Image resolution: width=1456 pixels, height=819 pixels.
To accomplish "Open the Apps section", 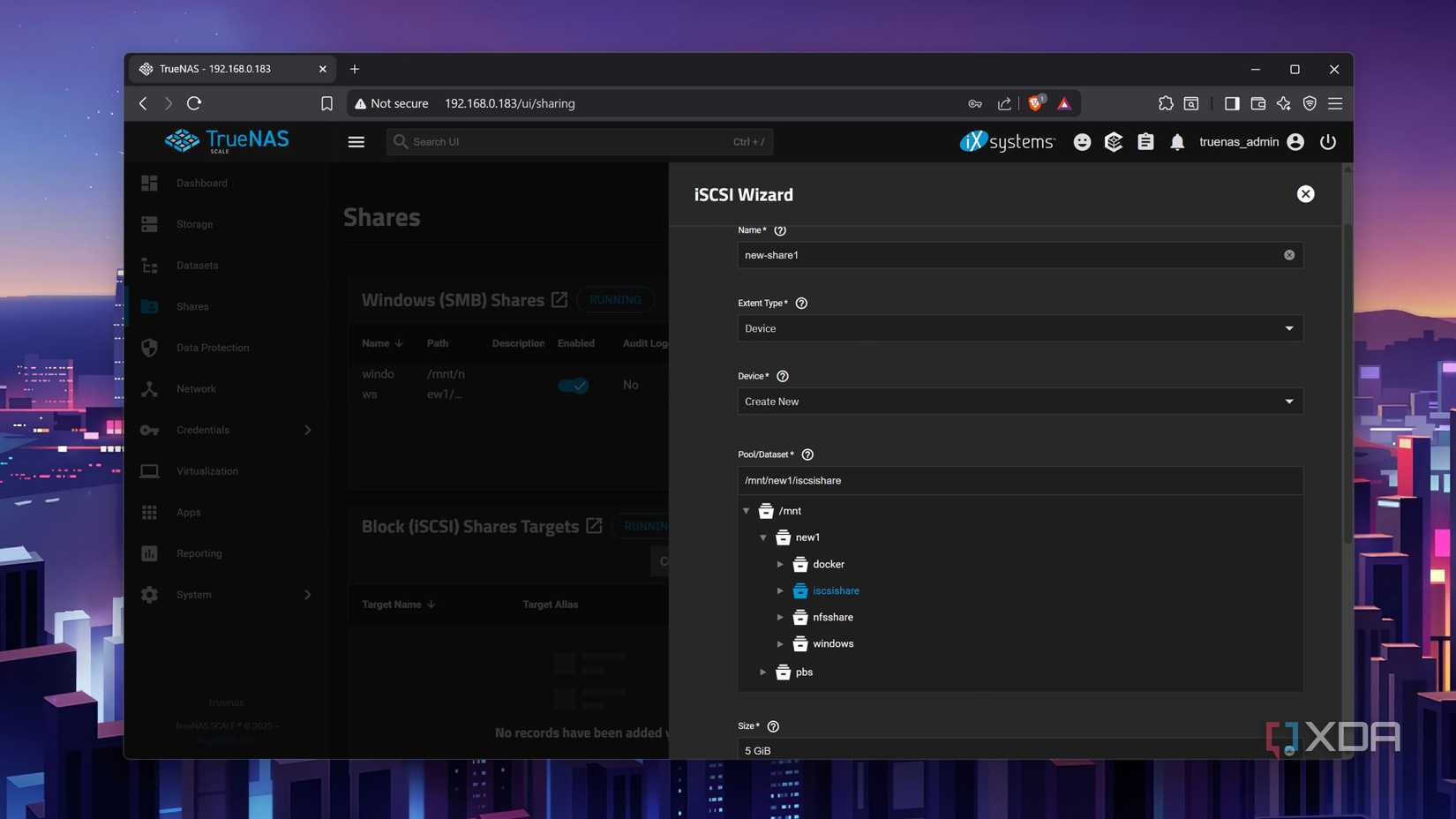I will coord(188,512).
